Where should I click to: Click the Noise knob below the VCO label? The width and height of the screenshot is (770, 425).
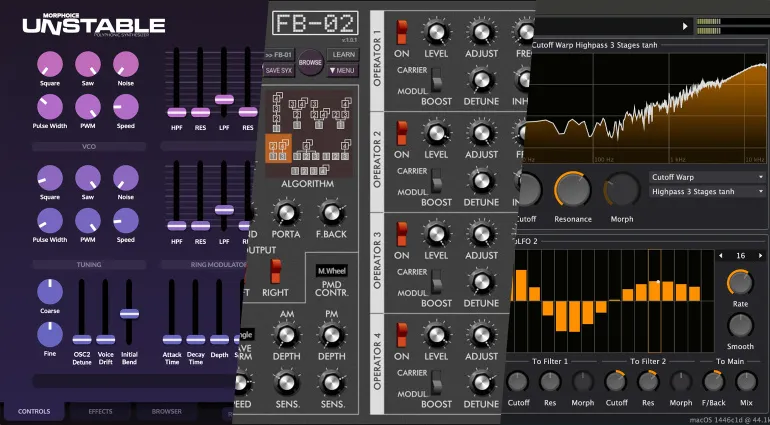(x=126, y=178)
